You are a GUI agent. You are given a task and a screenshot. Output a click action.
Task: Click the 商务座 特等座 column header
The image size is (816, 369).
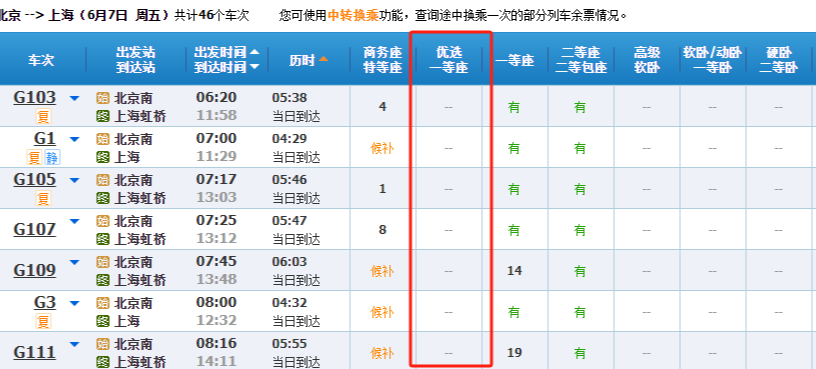click(383, 60)
